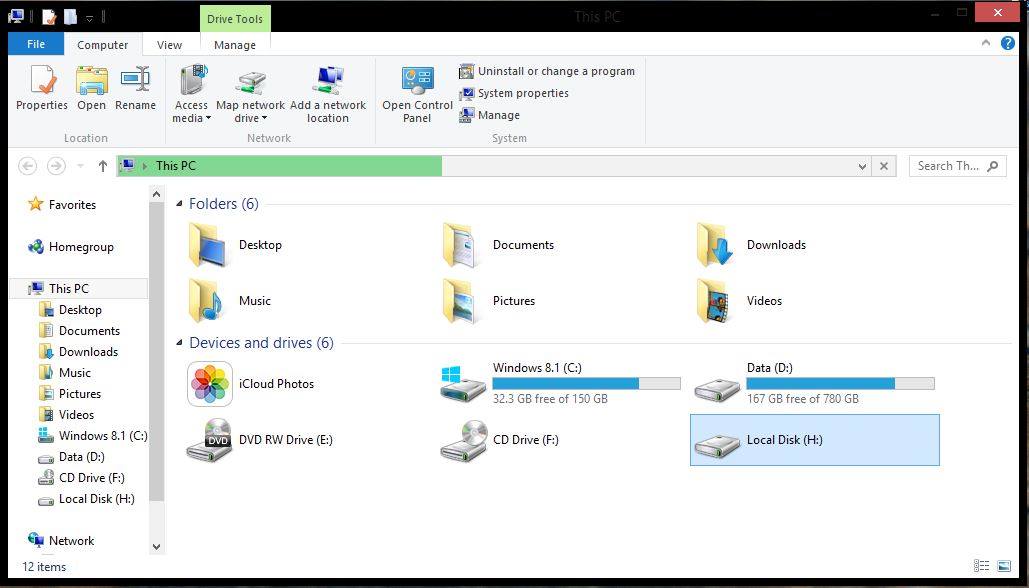Click navigation pane scrollbar down arrow
The width and height of the screenshot is (1029, 588).
coord(156,546)
